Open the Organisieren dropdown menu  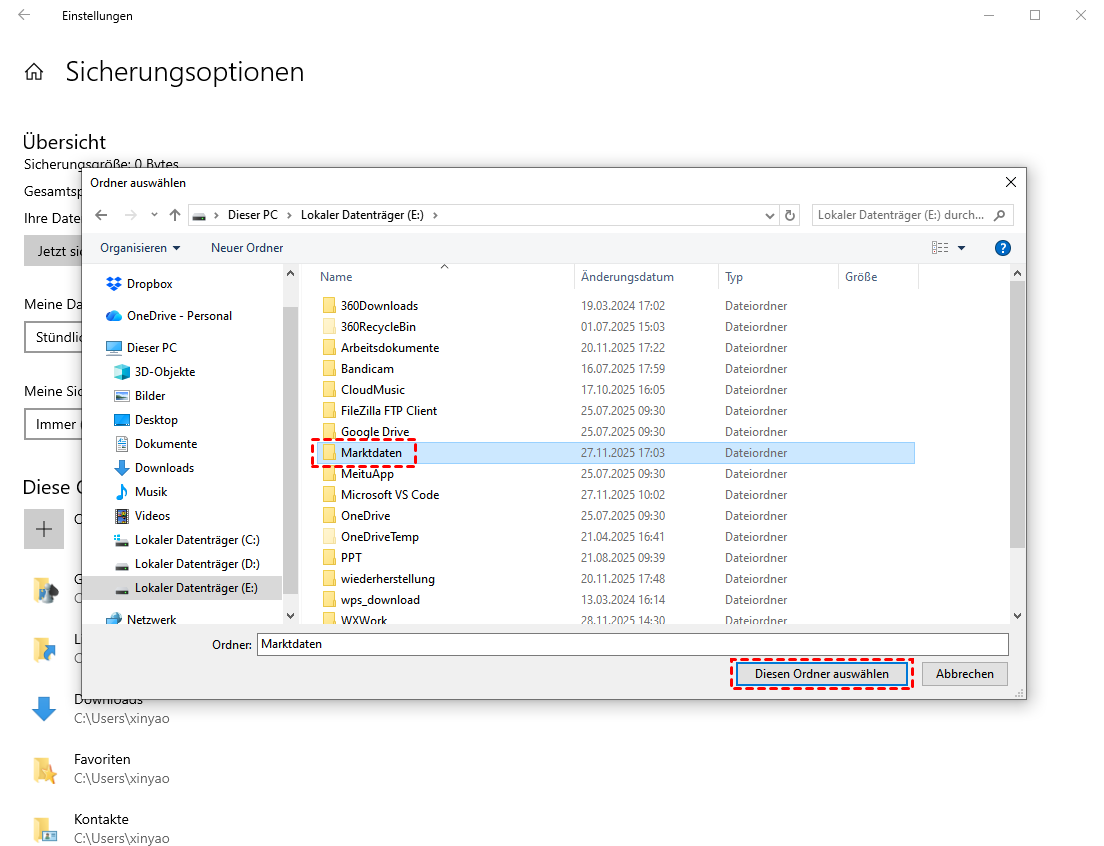click(x=140, y=248)
